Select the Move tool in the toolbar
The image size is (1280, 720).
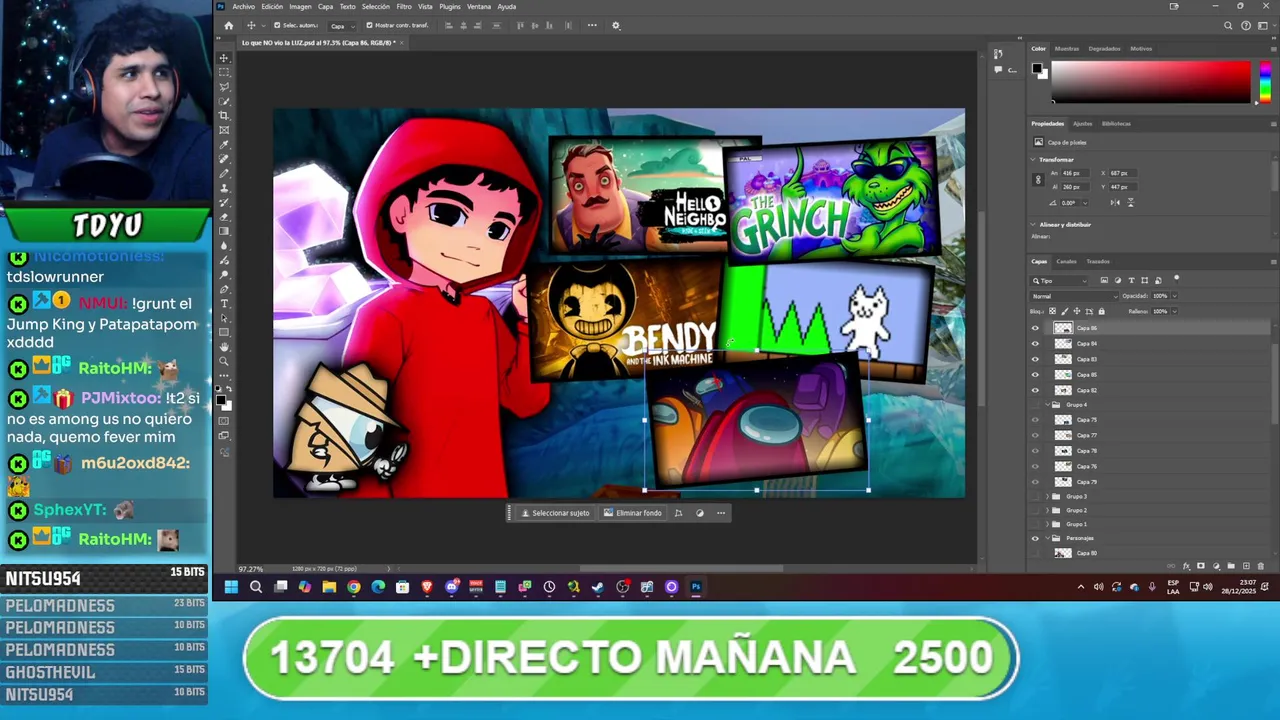coord(224,59)
